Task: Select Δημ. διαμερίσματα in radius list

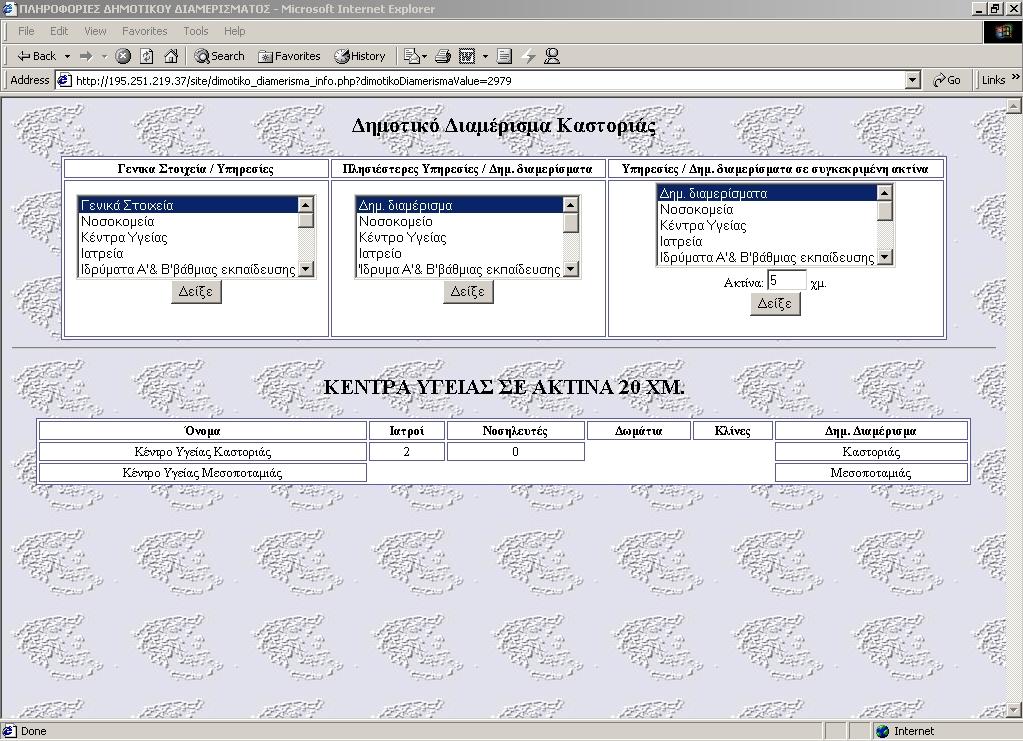Action: point(767,193)
